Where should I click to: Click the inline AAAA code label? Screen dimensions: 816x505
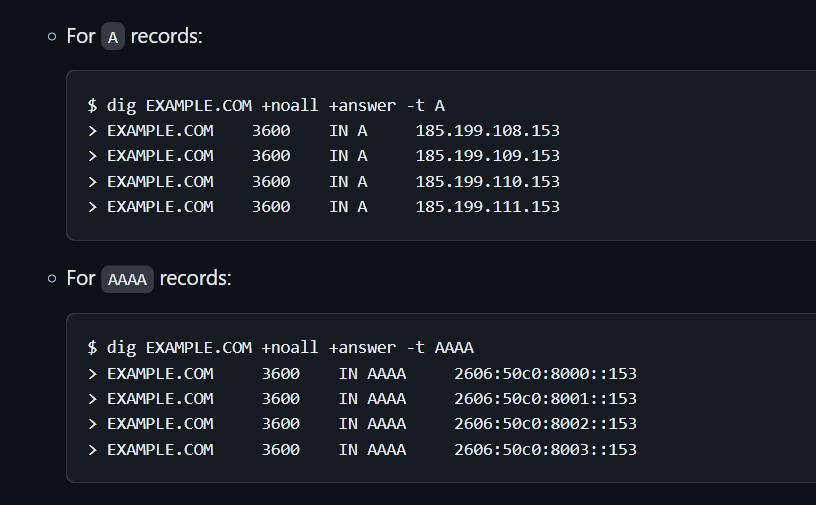[x=128, y=279]
